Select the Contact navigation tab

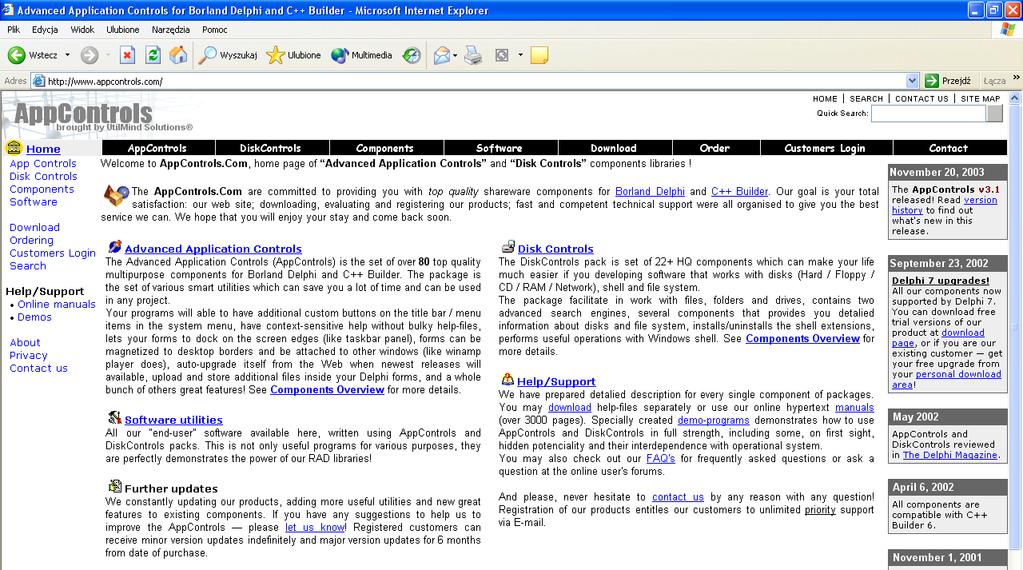click(949, 148)
